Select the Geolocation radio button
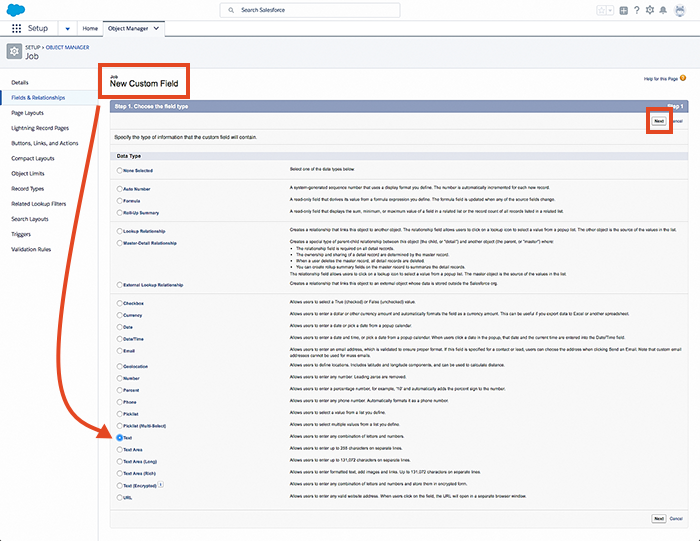 pyautogui.click(x=120, y=366)
